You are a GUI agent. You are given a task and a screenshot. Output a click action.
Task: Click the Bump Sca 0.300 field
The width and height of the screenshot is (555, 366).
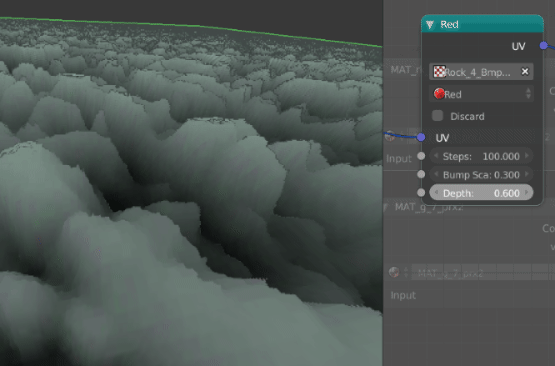[481, 175]
